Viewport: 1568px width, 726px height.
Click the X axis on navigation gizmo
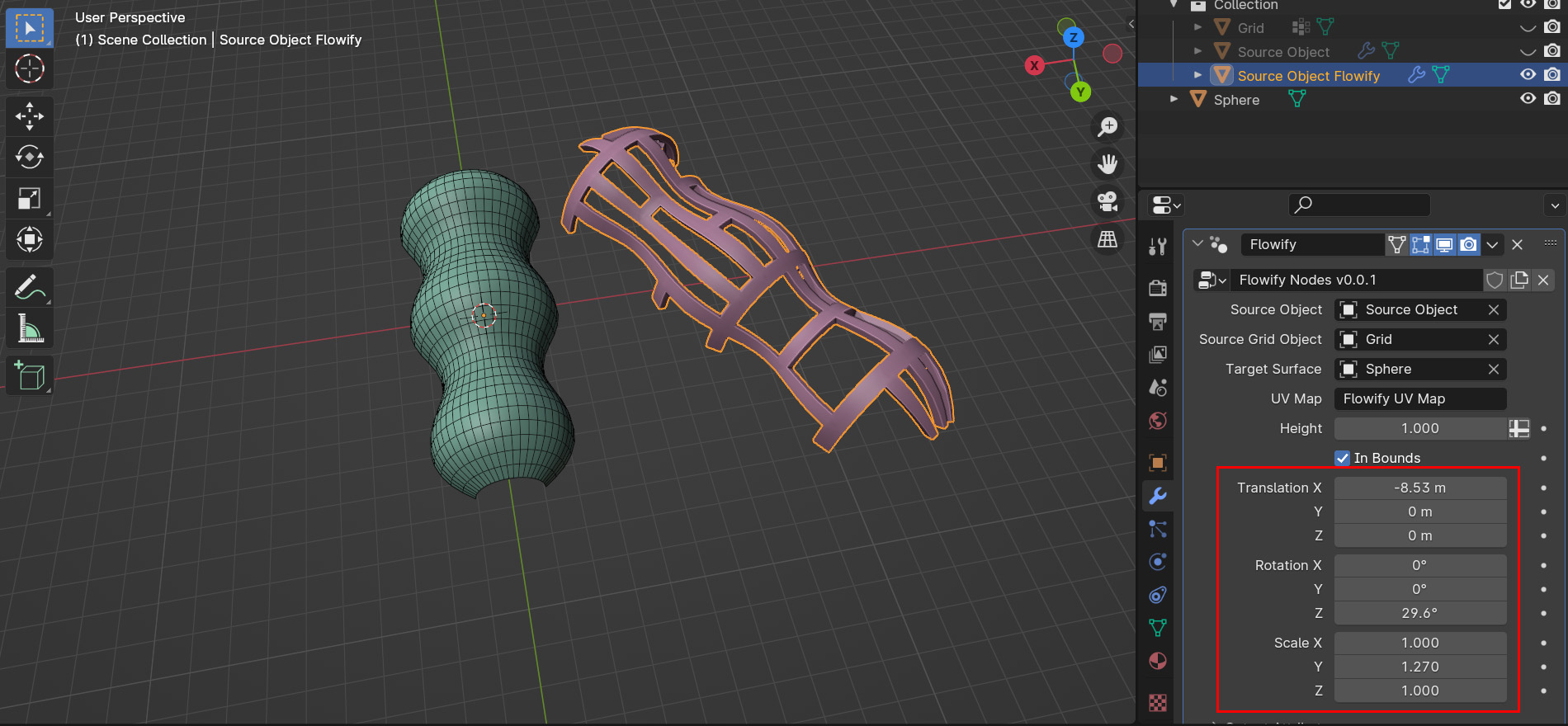coord(1034,65)
